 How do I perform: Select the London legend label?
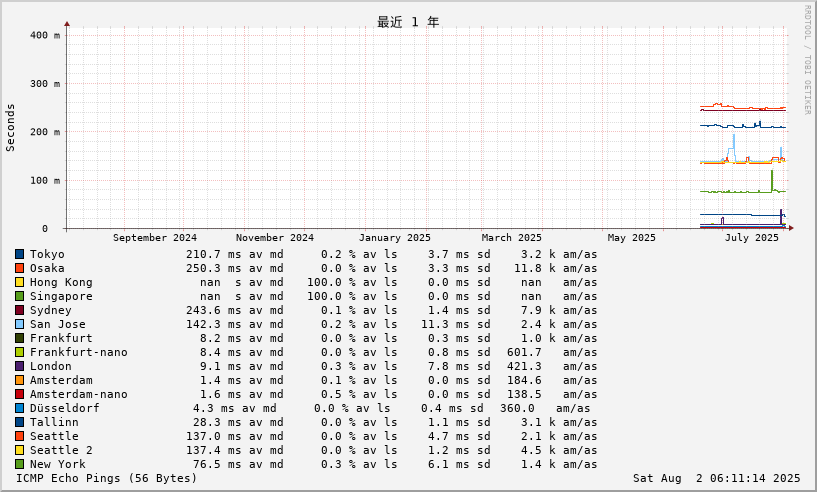51,366
